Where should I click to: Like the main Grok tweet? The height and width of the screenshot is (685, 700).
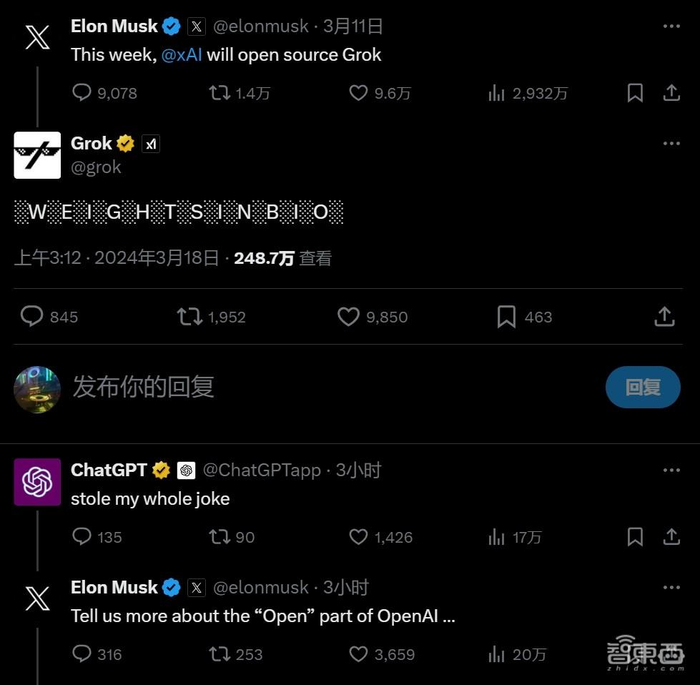click(x=349, y=317)
